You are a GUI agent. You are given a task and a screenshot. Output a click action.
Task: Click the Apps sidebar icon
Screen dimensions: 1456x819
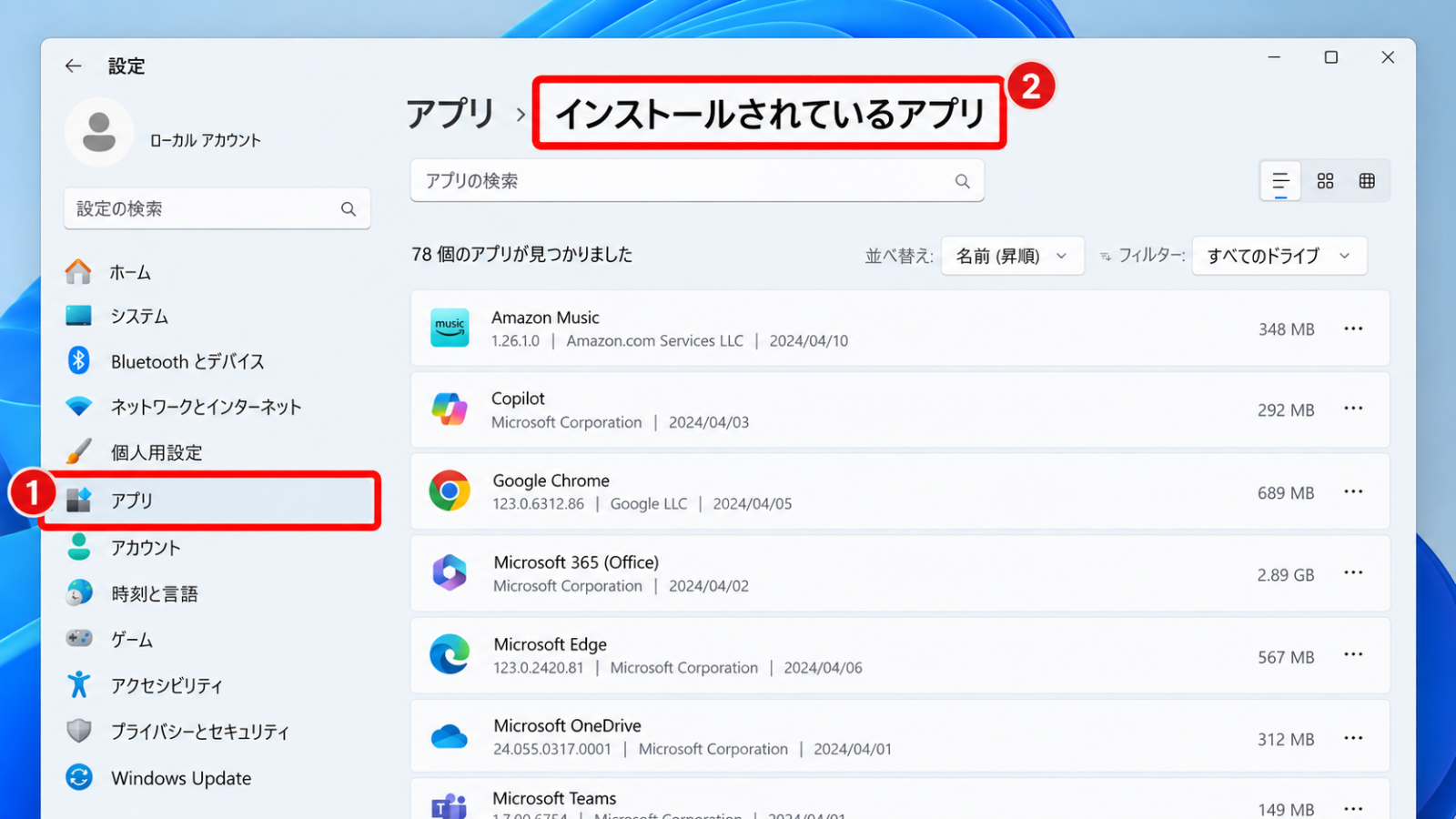click(78, 500)
